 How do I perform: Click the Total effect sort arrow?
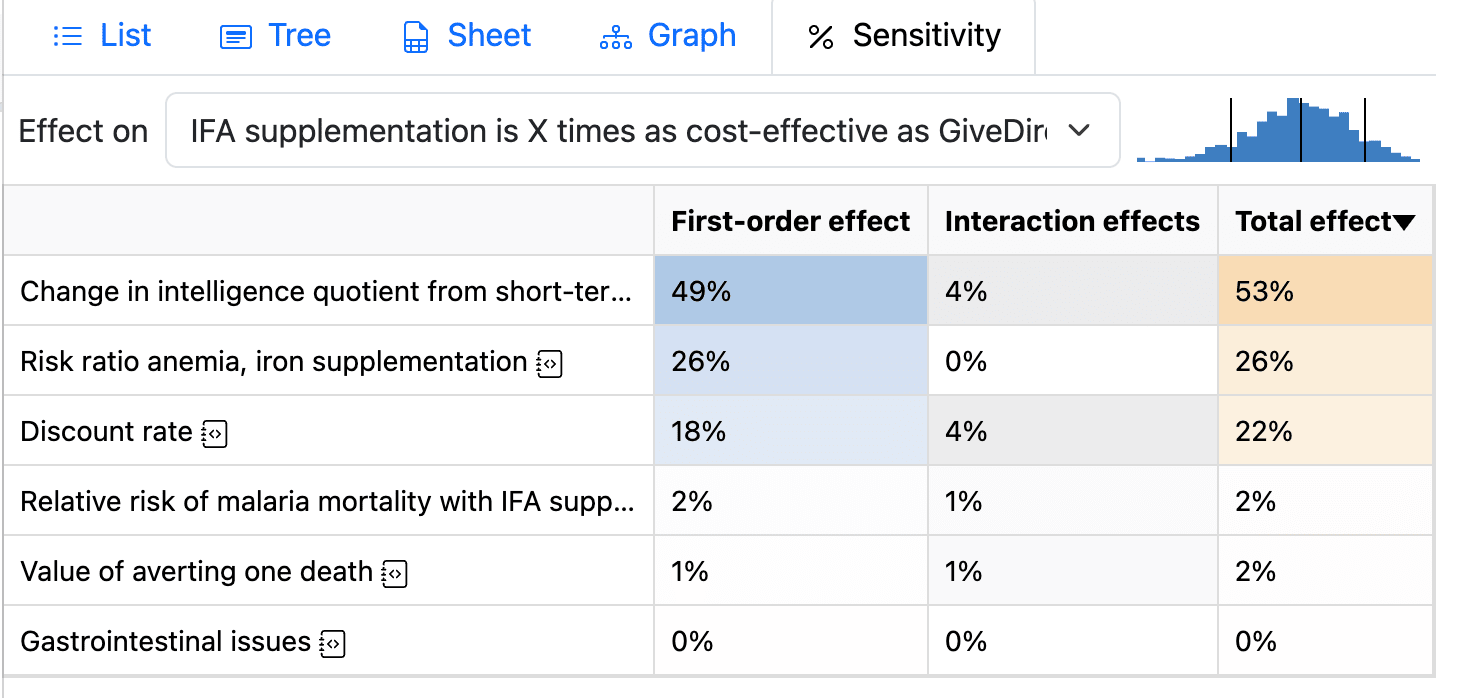[1405, 222]
